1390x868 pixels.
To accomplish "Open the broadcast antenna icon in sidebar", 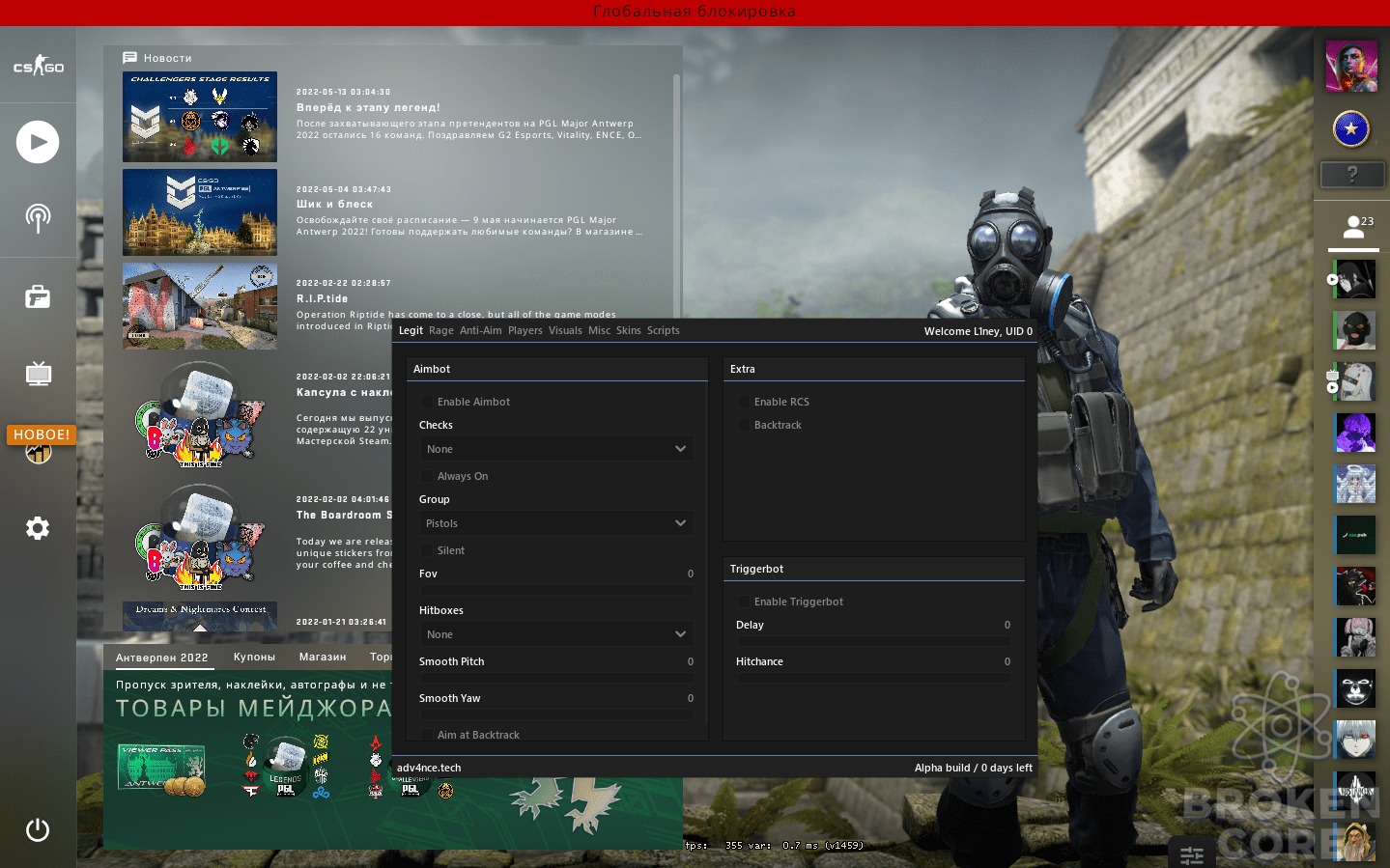I will click(38, 217).
